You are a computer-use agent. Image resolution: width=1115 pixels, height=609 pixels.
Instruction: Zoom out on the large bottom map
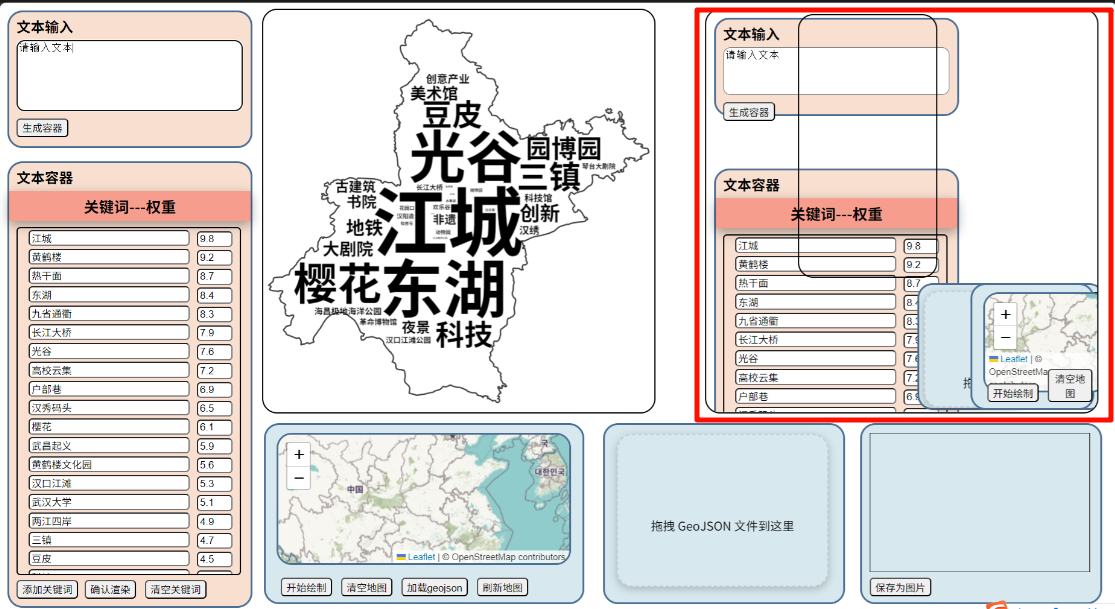(x=299, y=478)
